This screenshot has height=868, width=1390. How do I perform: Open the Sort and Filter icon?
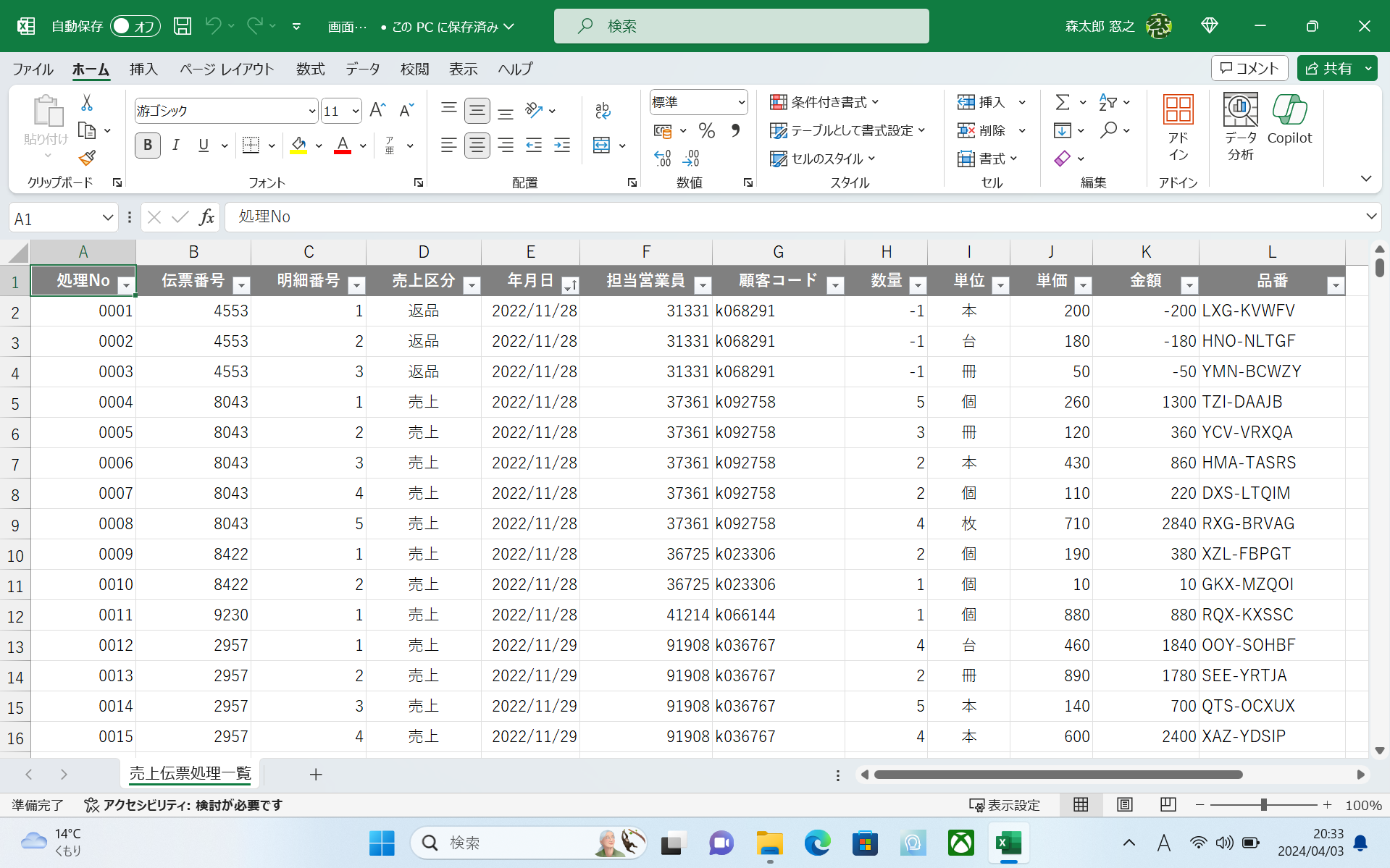coord(1108,102)
